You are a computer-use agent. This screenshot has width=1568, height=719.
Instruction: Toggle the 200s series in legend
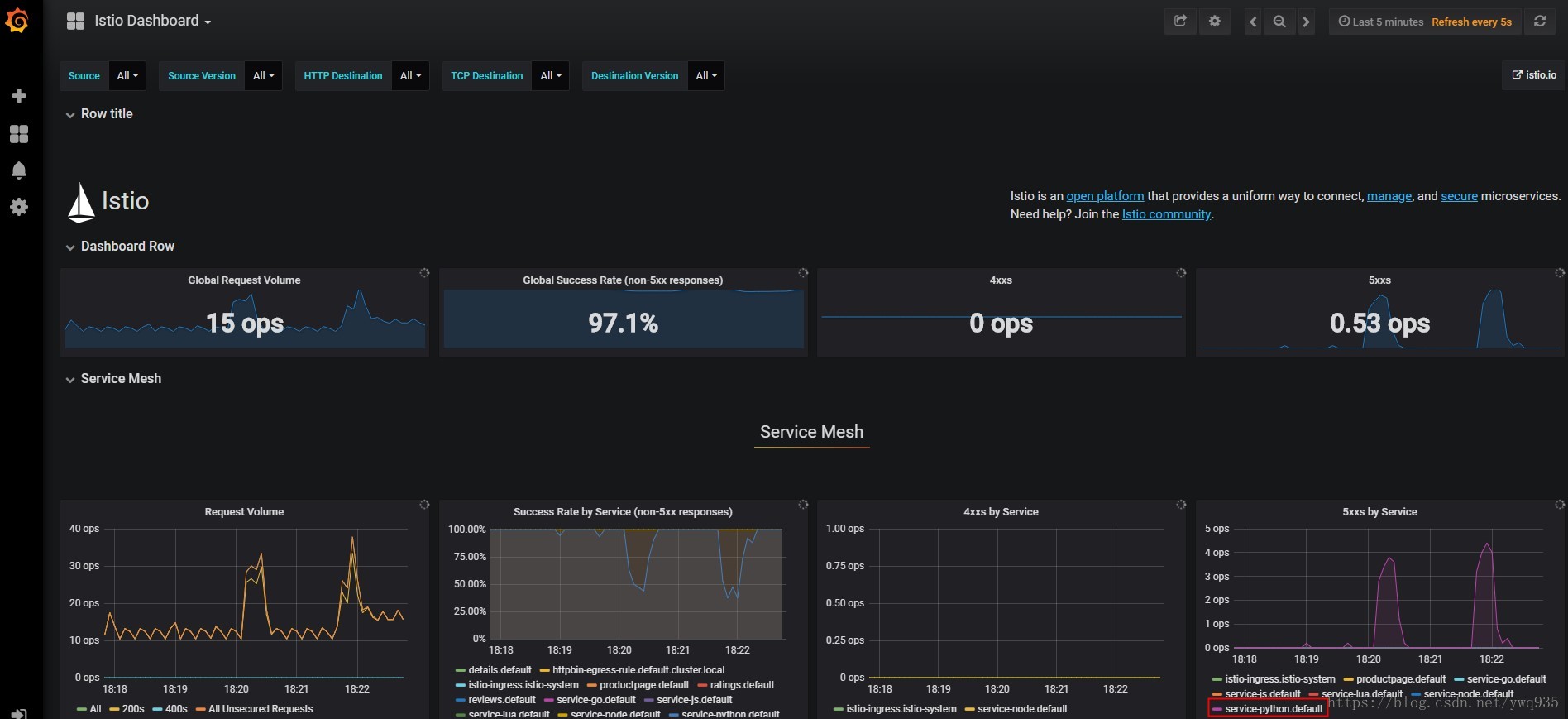click(x=133, y=709)
